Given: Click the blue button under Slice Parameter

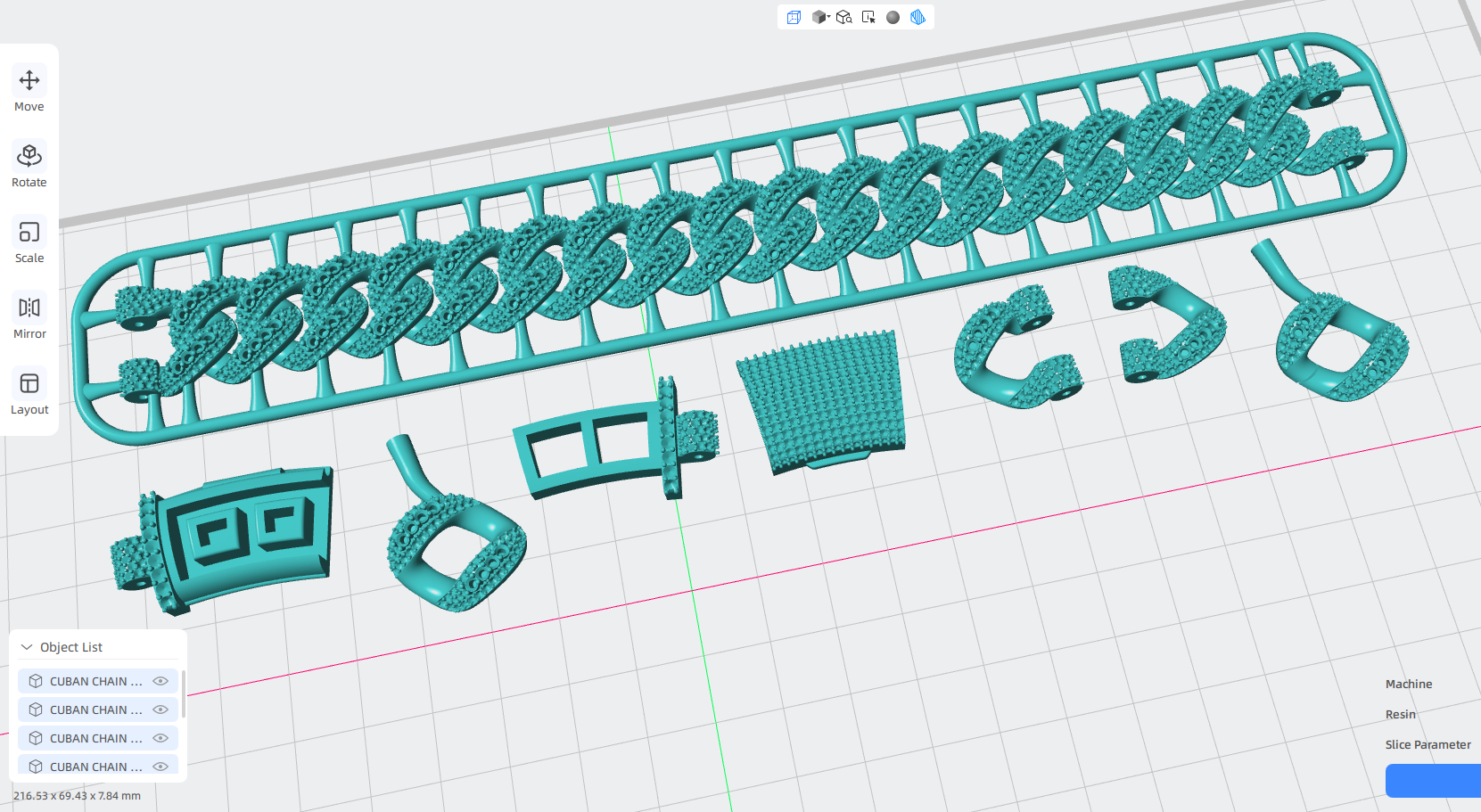Looking at the screenshot, I should pyautogui.click(x=1433, y=781).
